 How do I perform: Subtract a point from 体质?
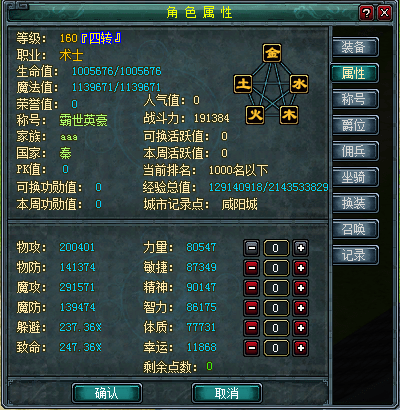(252, 328)
